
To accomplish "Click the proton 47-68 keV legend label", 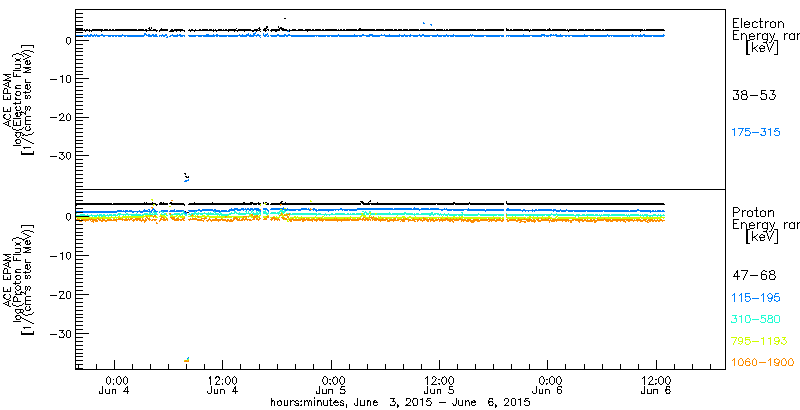I will [x=754, y=276].
